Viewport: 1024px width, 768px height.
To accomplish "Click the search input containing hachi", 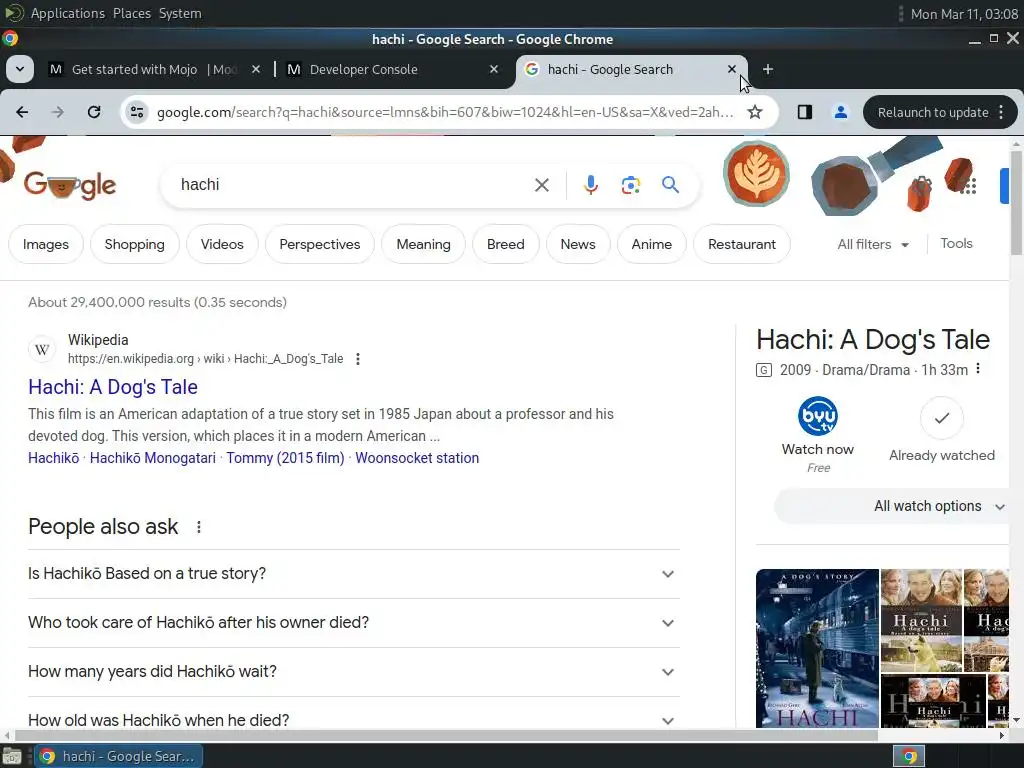I will point(353,185).
